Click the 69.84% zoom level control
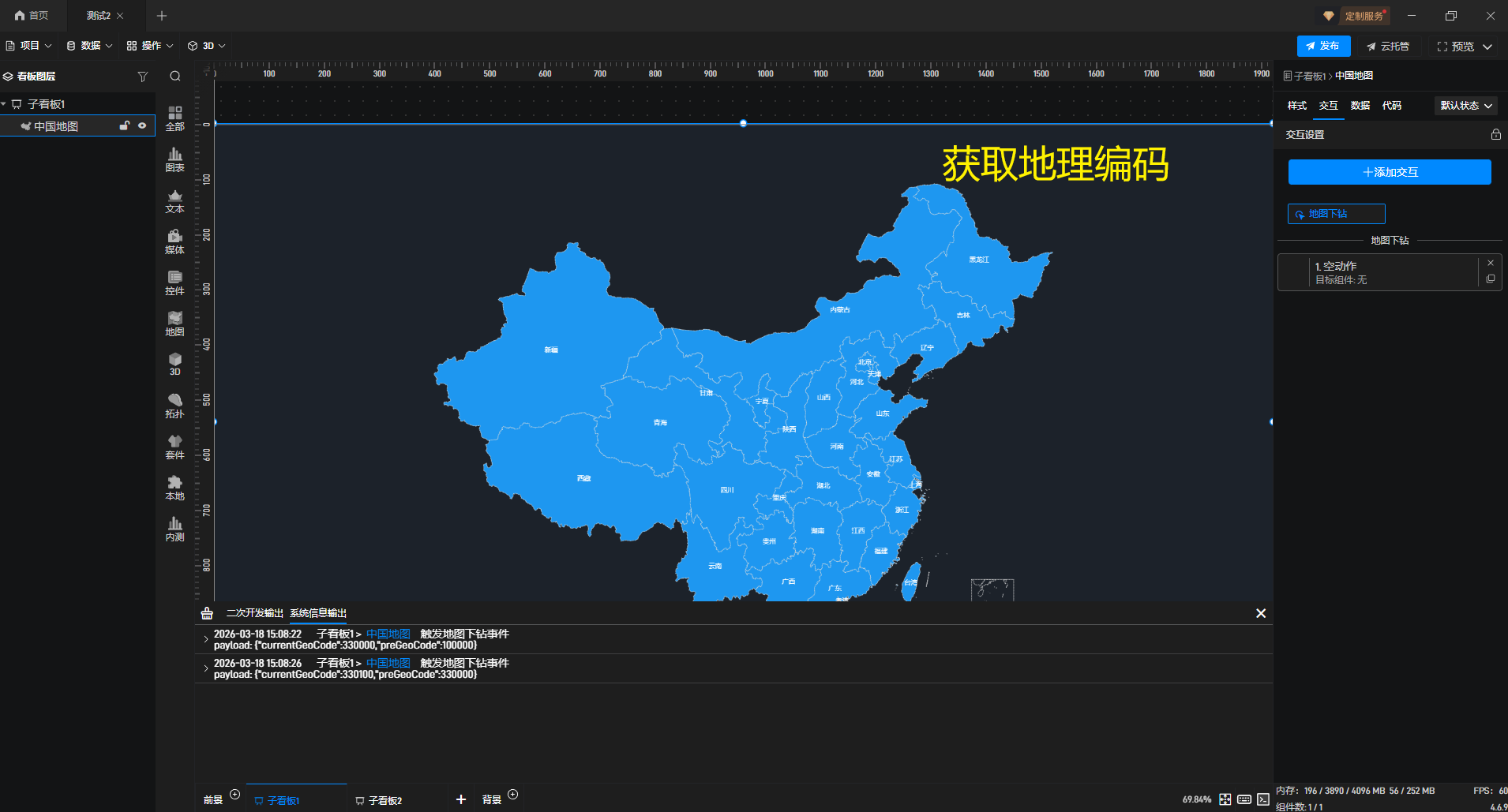1508x812 pixels. point(1195,799)
